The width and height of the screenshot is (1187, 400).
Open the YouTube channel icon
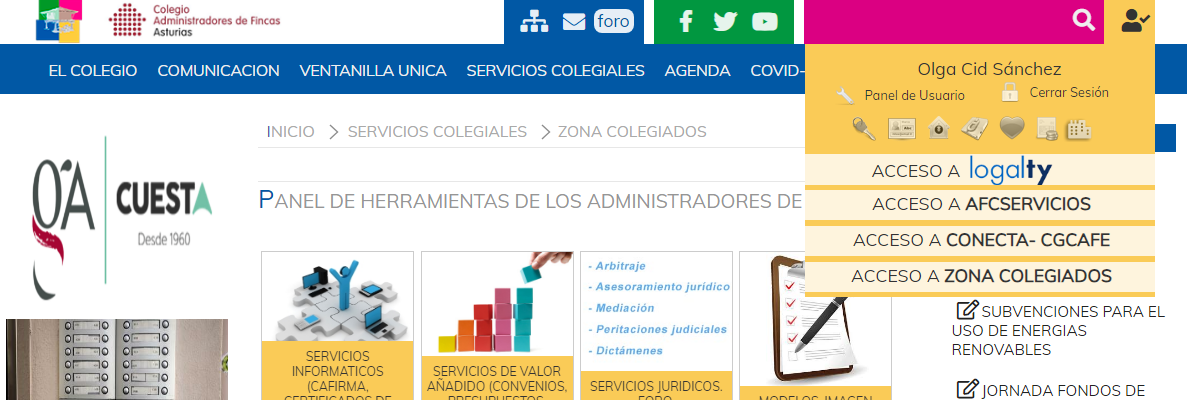tap(765, 22)
